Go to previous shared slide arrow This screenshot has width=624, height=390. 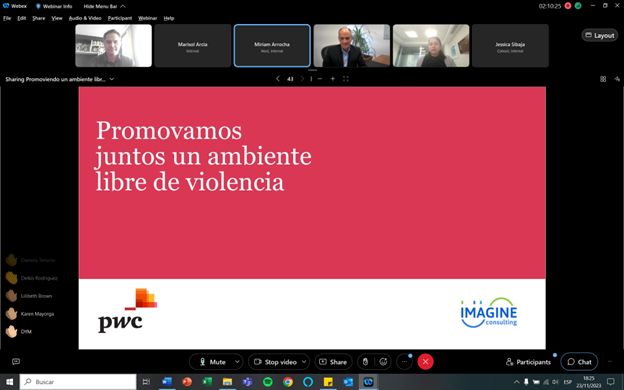(278, 79)
